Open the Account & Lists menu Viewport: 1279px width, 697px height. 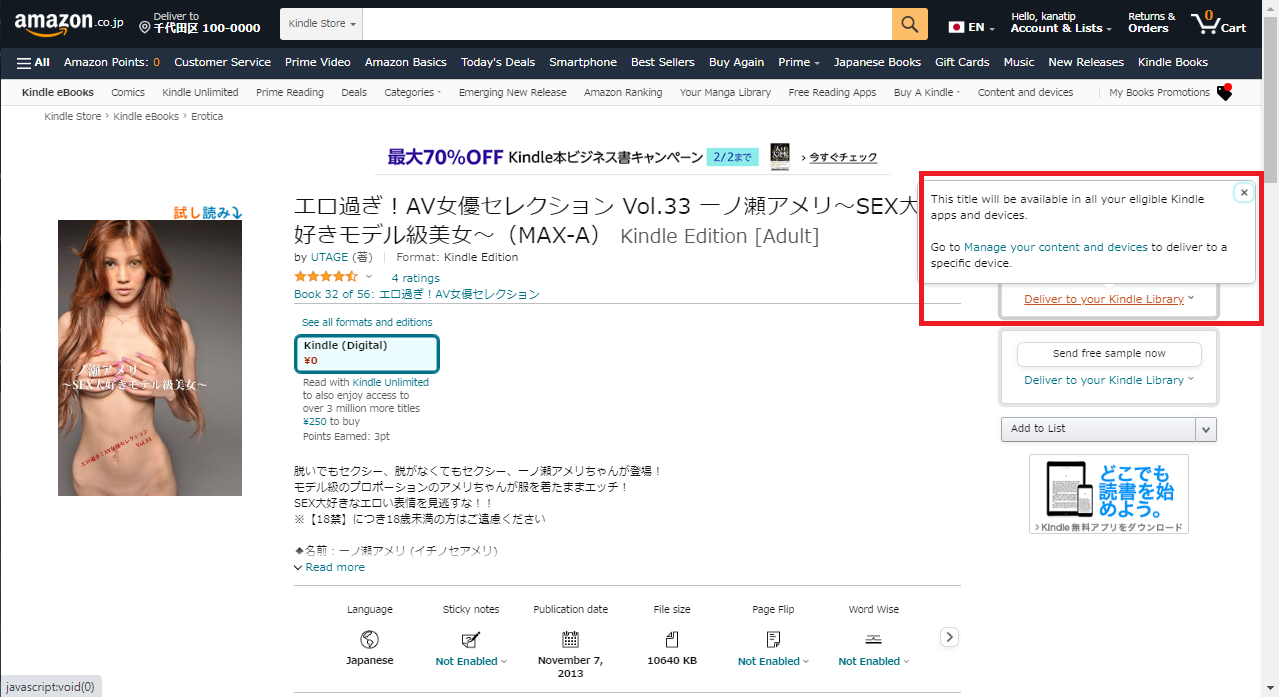click(x=1061, y=23)
